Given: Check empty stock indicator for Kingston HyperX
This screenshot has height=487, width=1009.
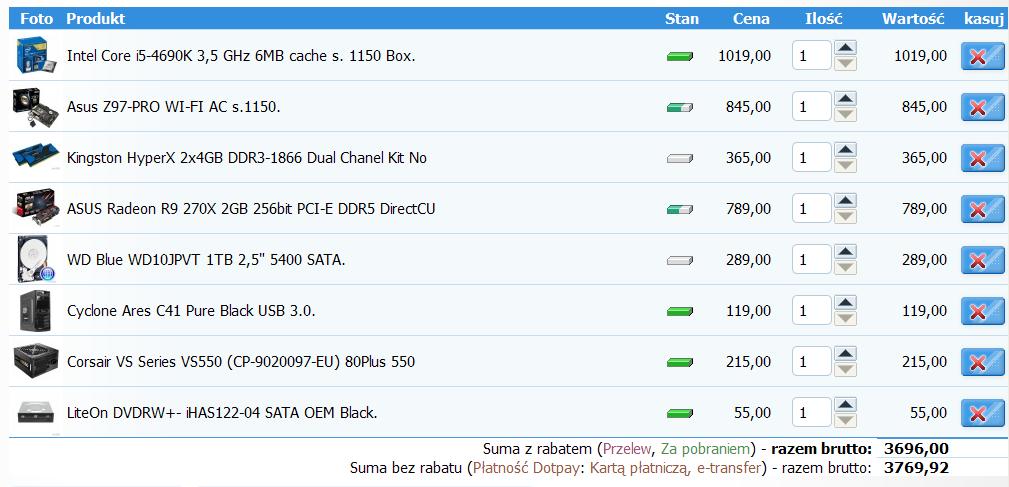Looking at the screenshot, I should pos(680,158).
